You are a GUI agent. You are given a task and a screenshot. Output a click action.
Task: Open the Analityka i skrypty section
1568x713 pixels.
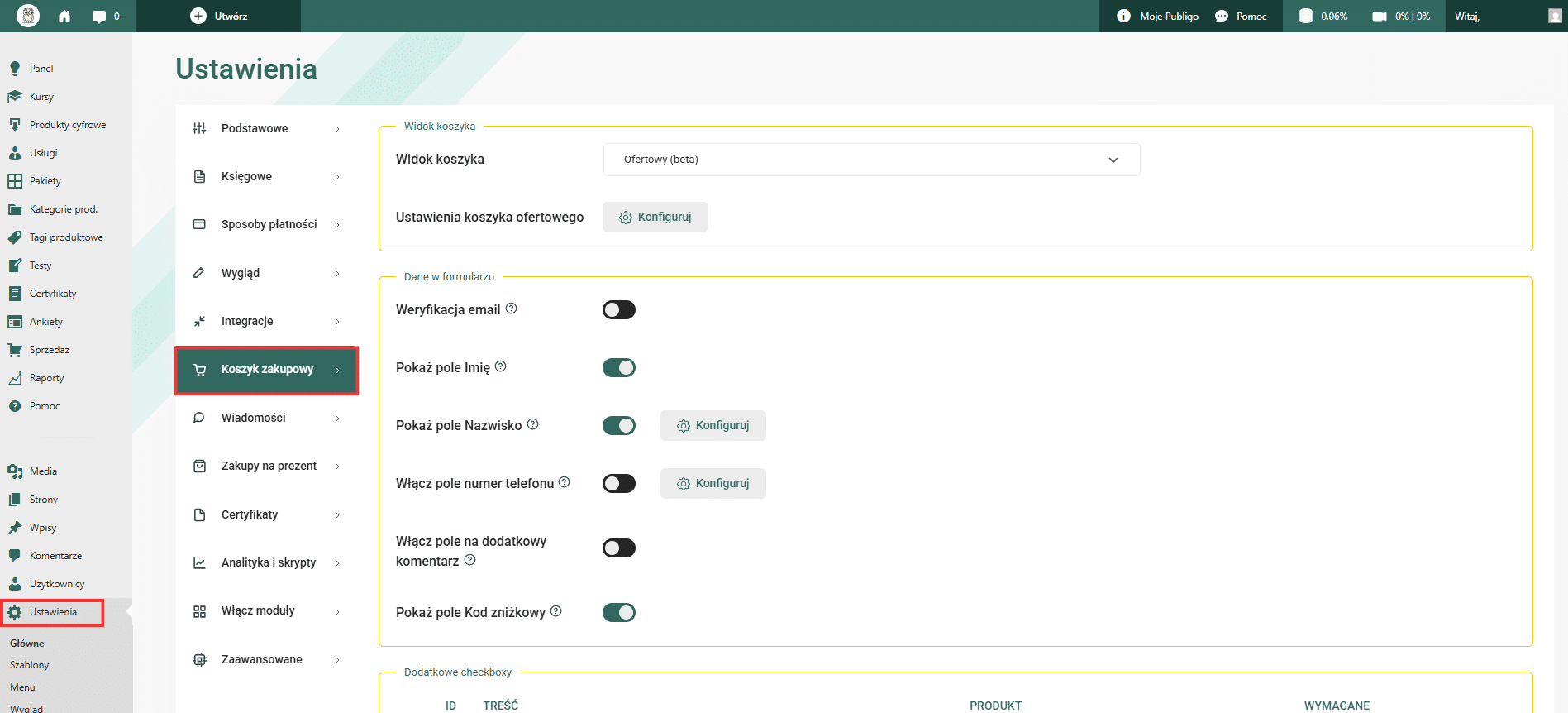267,562
